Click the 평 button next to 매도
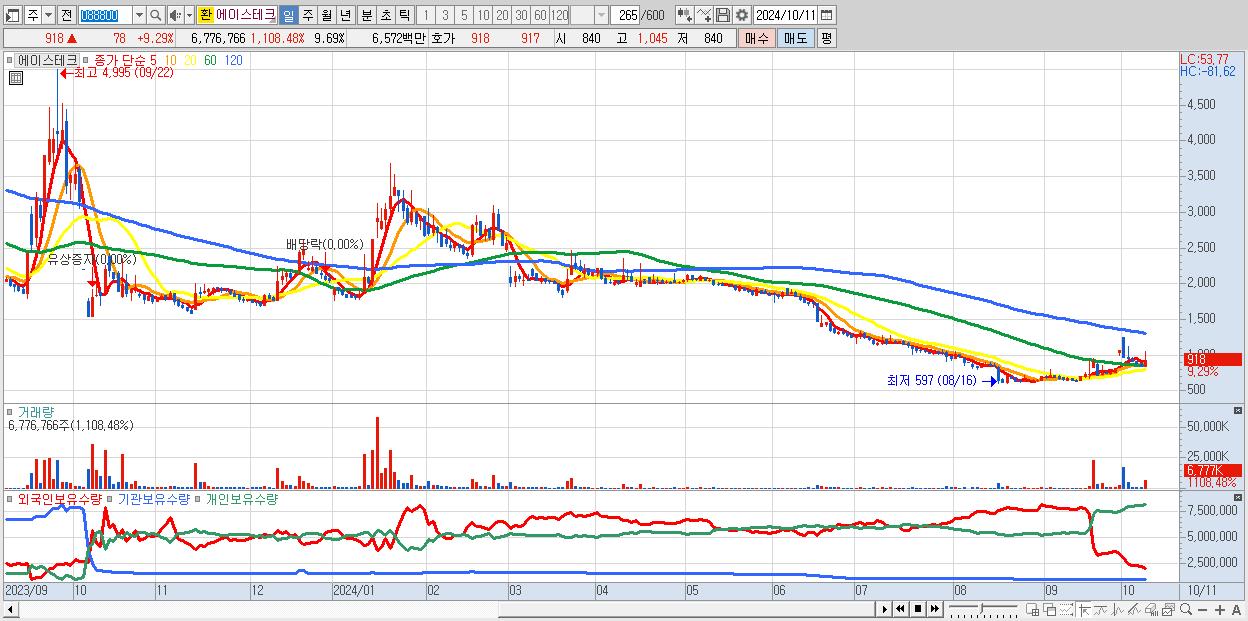This screenshot has width=1248, height=621. pyautogui.click(x=826, y=38)
